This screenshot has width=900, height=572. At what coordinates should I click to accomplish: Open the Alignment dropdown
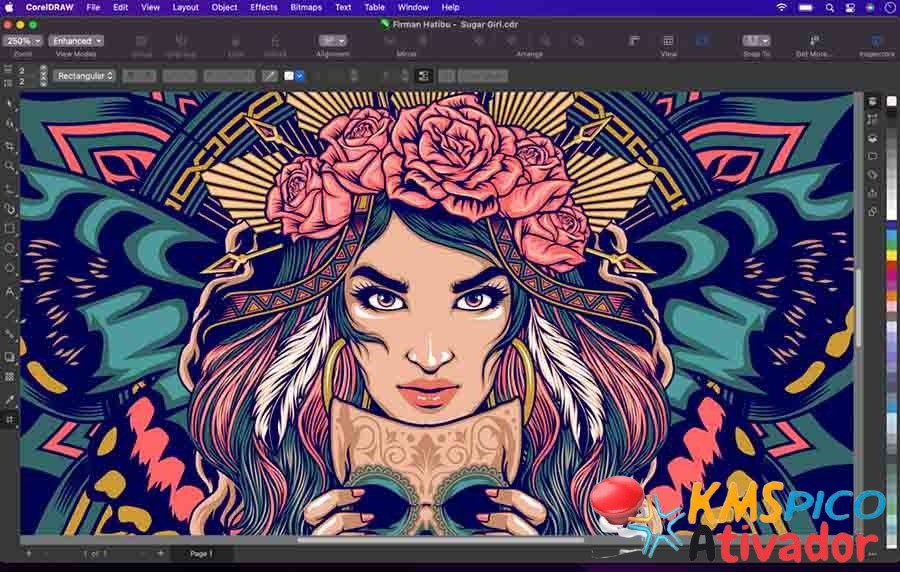tap(333, 41)
